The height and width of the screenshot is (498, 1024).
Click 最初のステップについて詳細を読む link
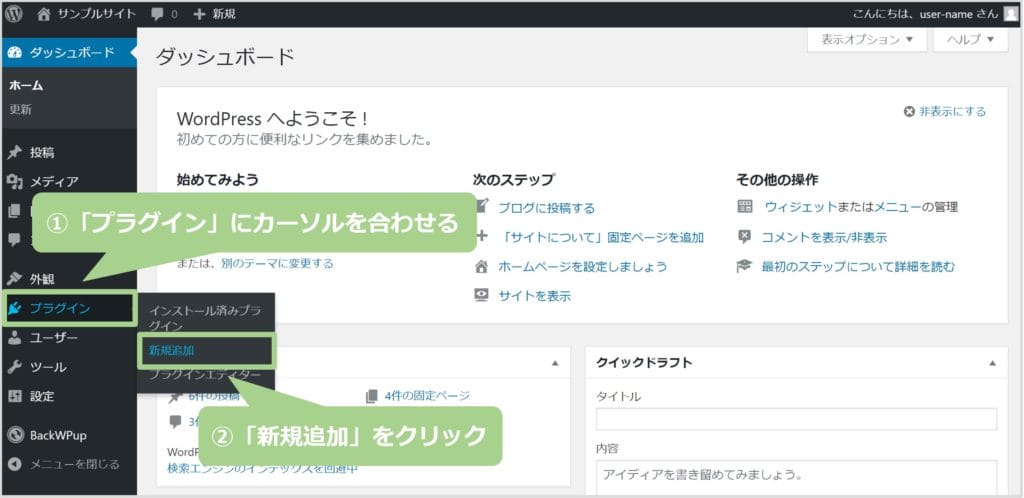click(x=858, y=267)
